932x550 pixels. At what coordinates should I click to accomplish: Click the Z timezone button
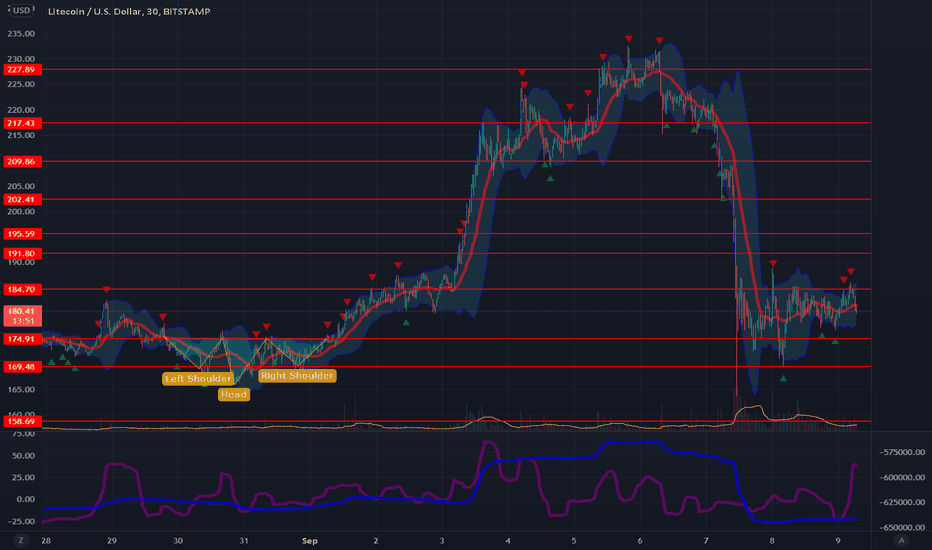(21, 540)
